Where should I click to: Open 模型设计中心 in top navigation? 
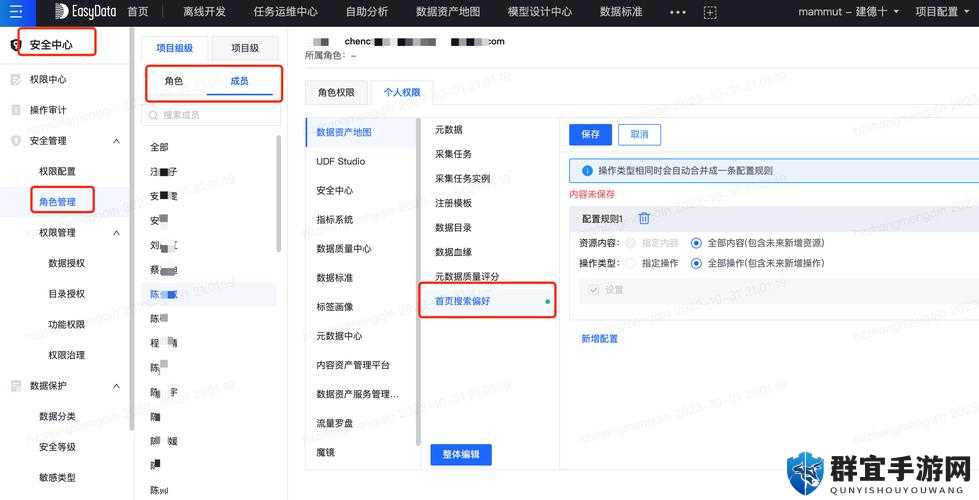(x=539, y=12)
